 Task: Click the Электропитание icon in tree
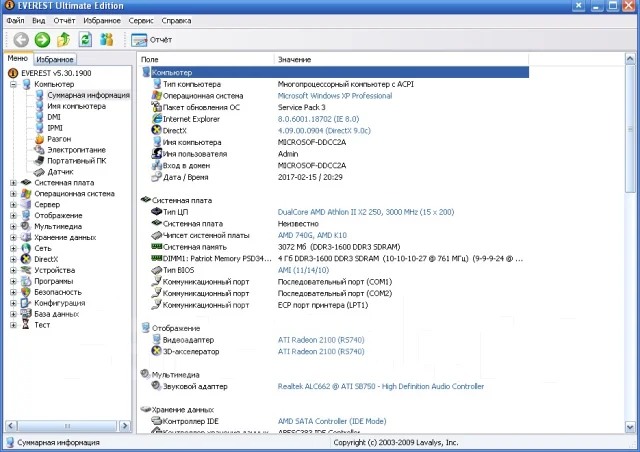[40, 150]
